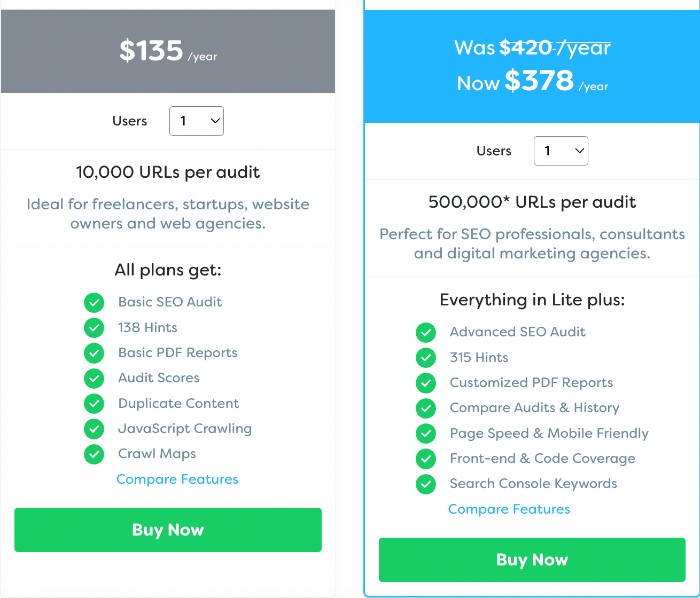
Task: Click checkmark beside Compare Audits & History
Action: click(426, 408)
